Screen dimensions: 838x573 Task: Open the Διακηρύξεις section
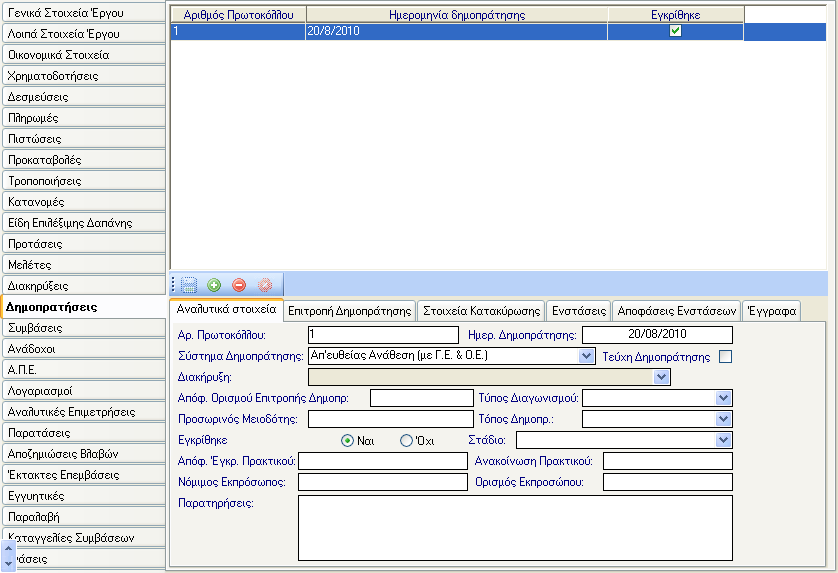[x=84, y=286]
